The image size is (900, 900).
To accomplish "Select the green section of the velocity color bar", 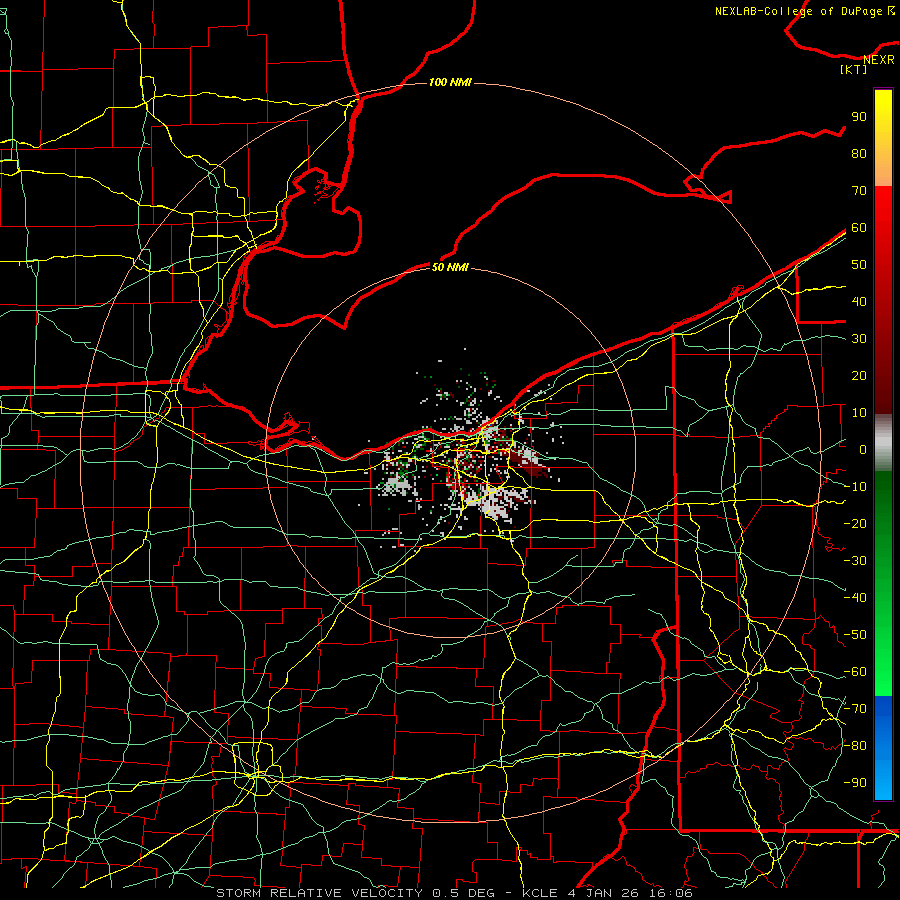I will [883, 584].
